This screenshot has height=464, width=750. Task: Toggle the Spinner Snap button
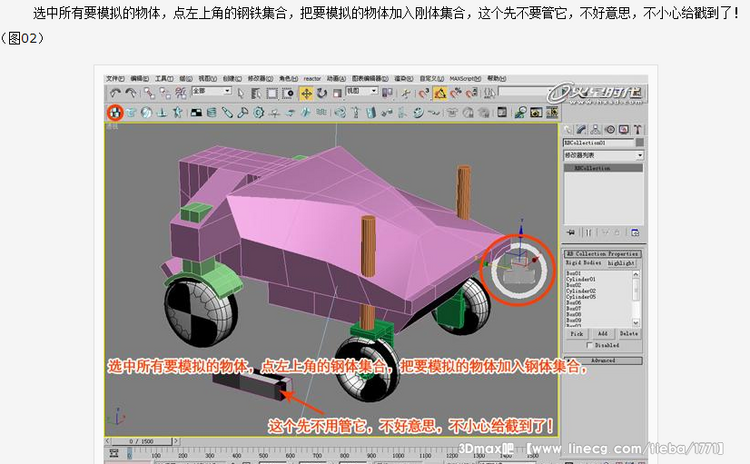[472, 93]
